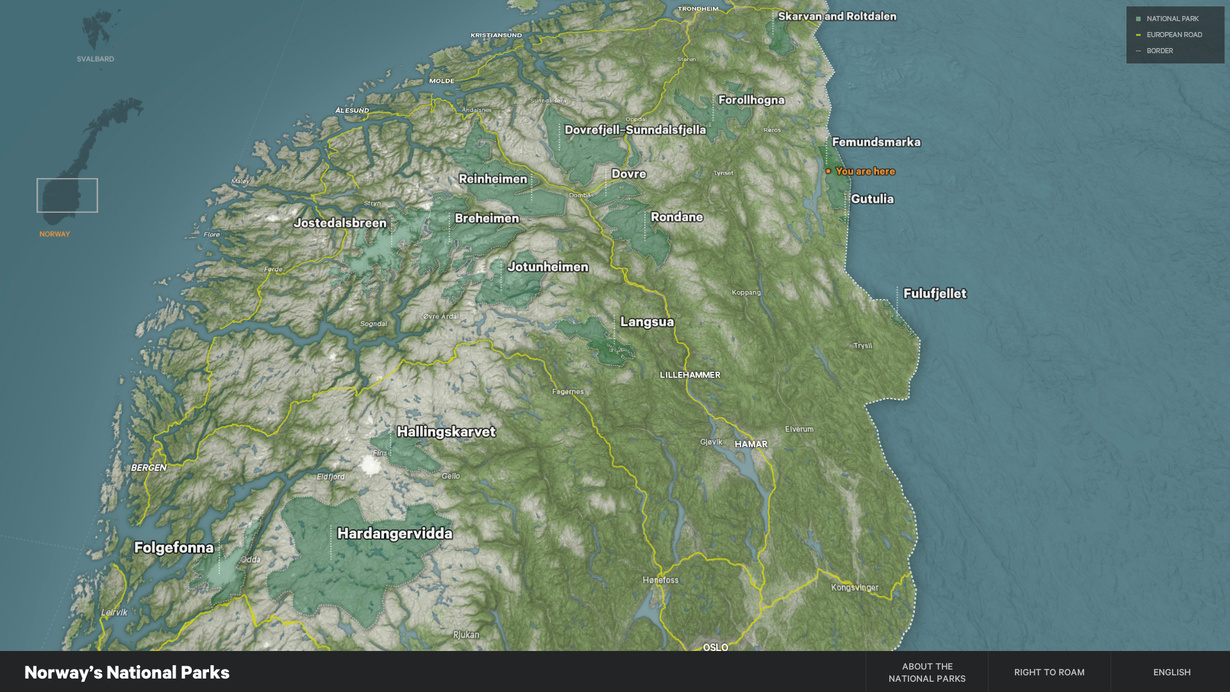This screenshot has height=692, width=1230.
Task: Click the Femundsmarka park label
Action: click(x=876, y=142)
